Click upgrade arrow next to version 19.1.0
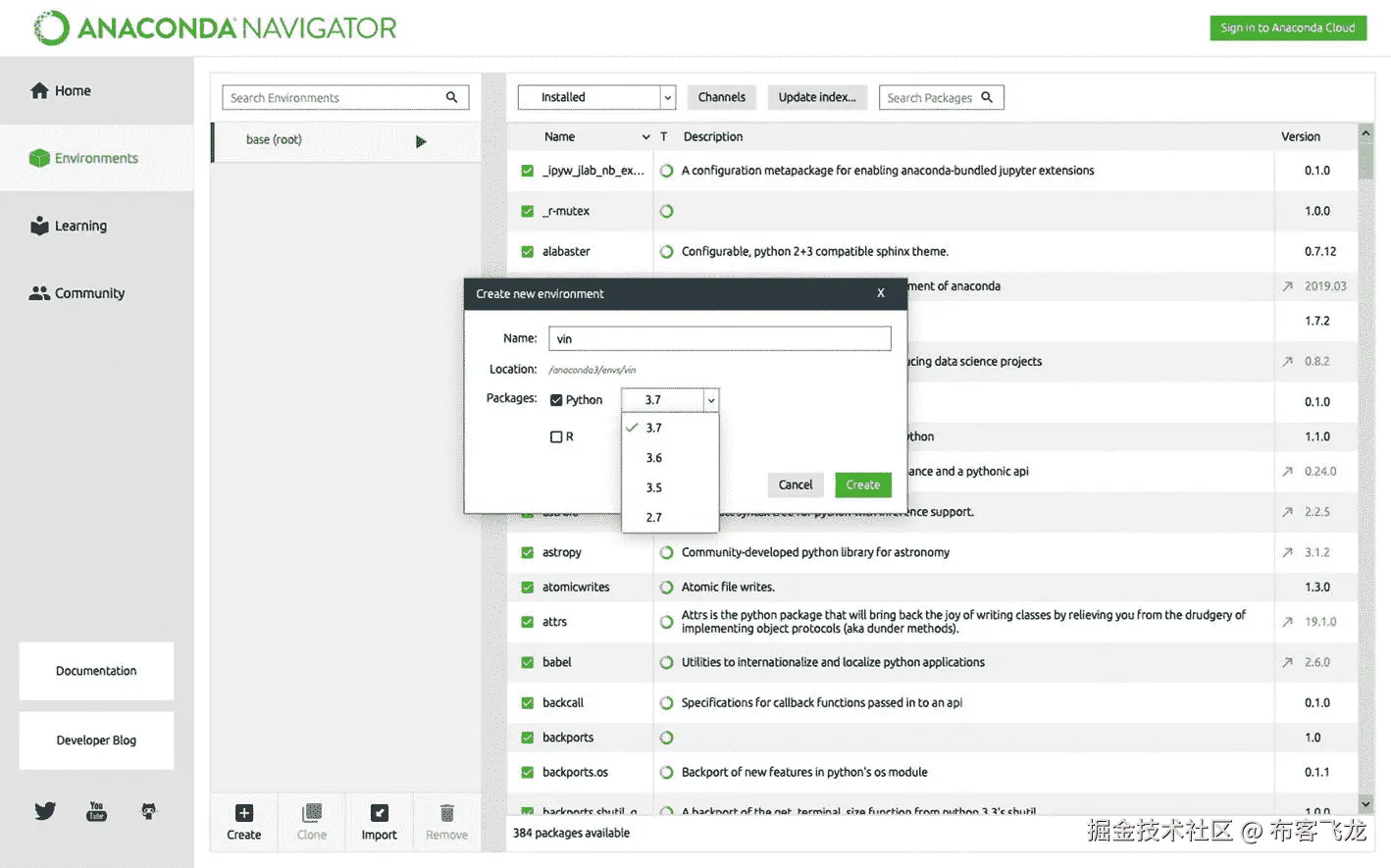Screen dimensions: 1391x868 (1287, 622)
